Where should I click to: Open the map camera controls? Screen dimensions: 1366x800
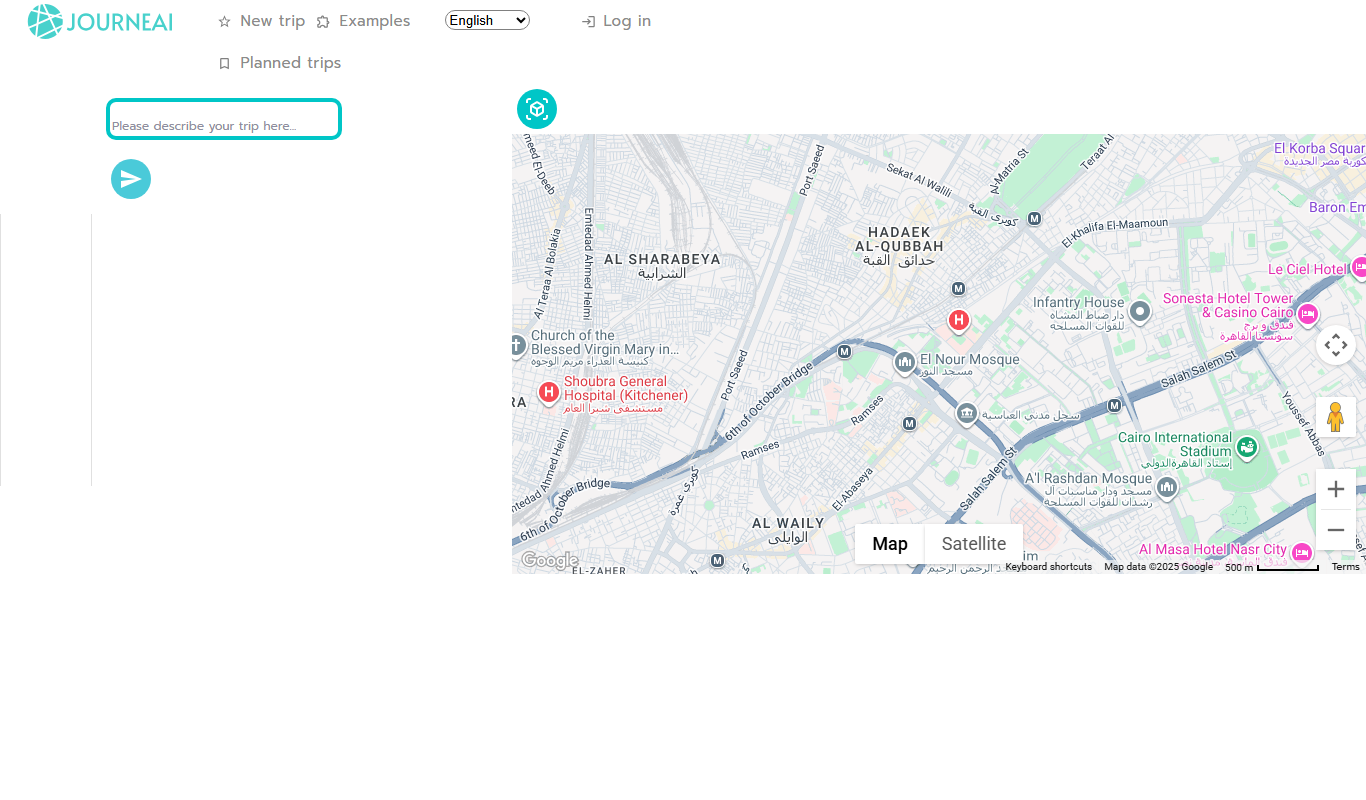coord(1336,345)
